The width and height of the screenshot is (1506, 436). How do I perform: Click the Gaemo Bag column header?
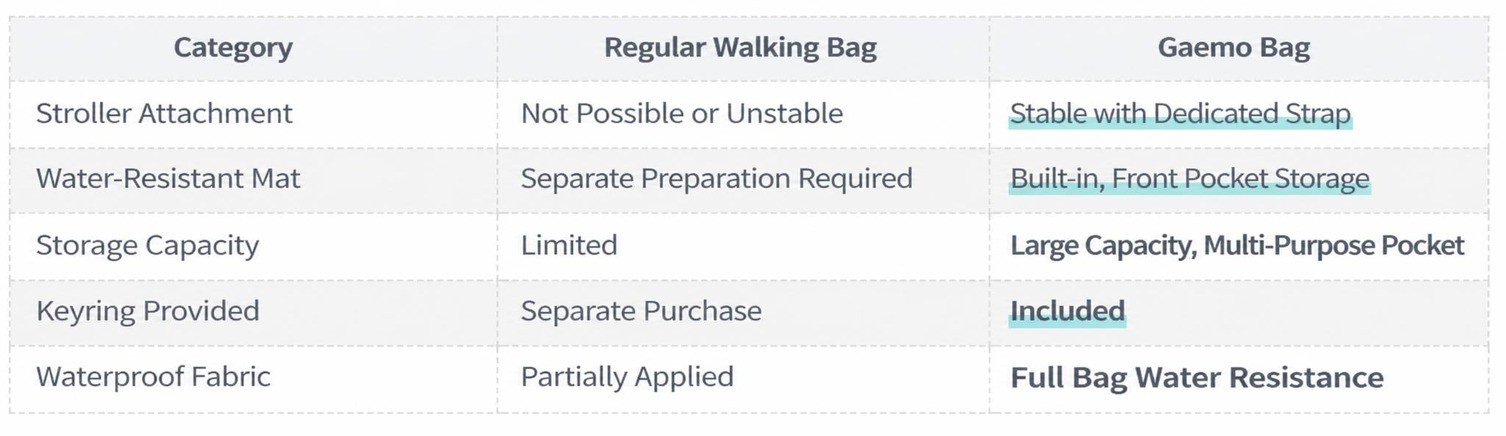[1234, 48]
